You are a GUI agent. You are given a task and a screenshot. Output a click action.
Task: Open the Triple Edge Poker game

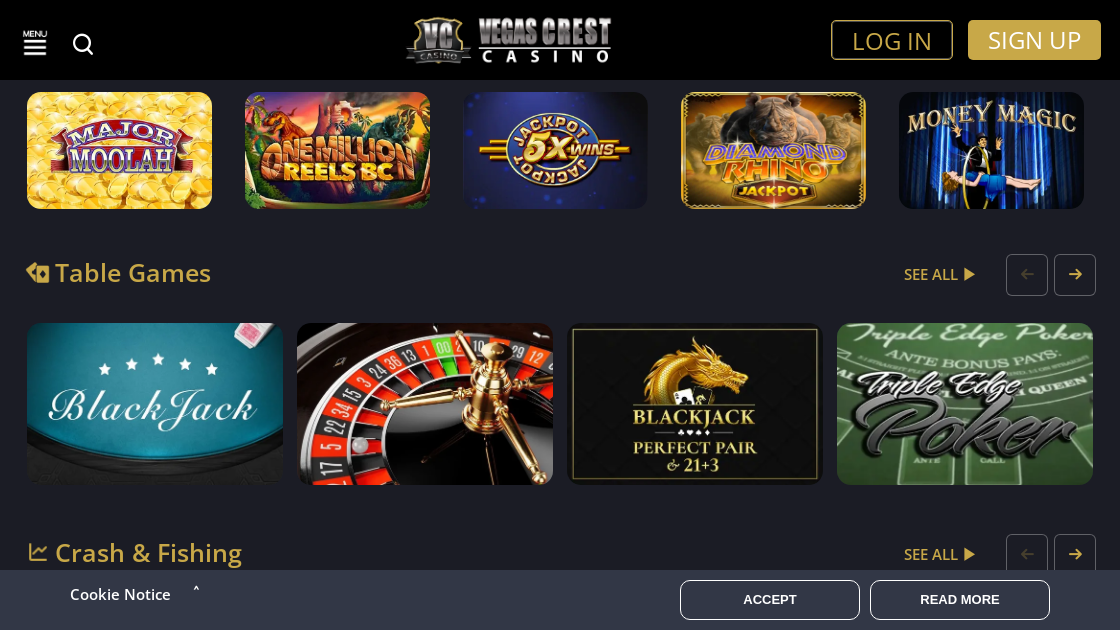pyautogui.click(x=964, y=404)
